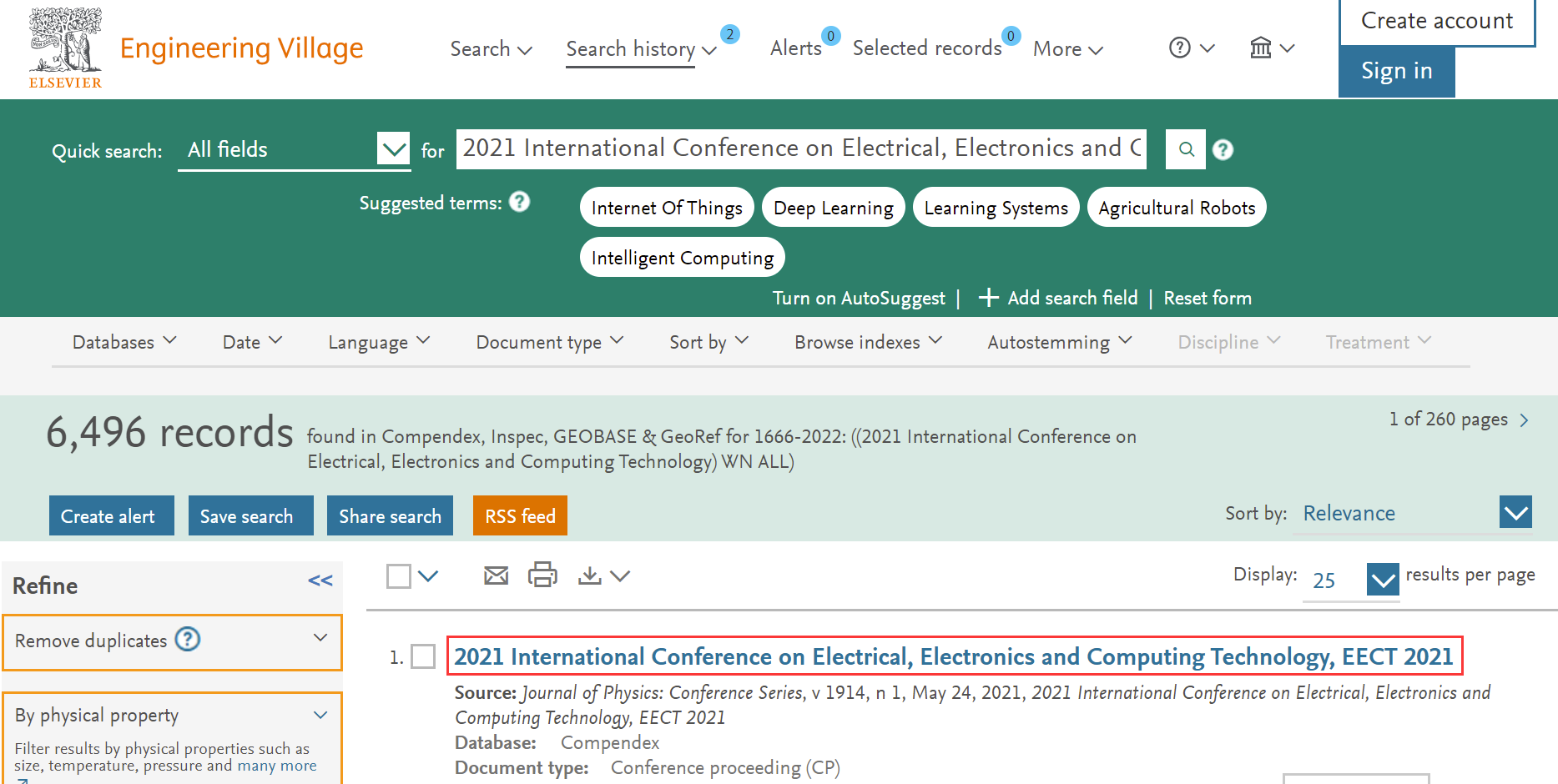Click the magnifier search submit button
This screenshot has width=1558, height=784.
pos(1186,149)
